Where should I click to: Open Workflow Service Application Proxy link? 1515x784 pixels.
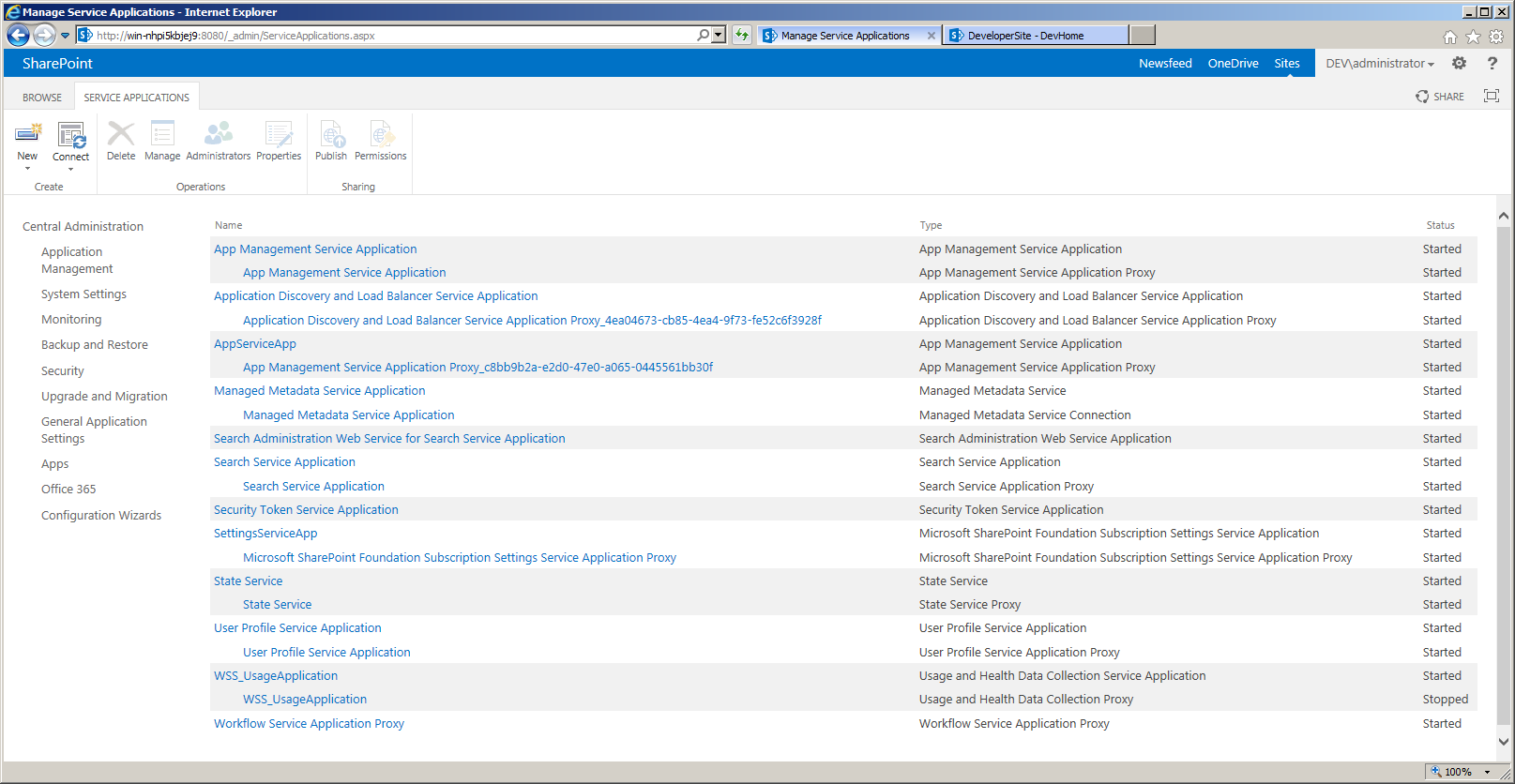click(309, 723)
